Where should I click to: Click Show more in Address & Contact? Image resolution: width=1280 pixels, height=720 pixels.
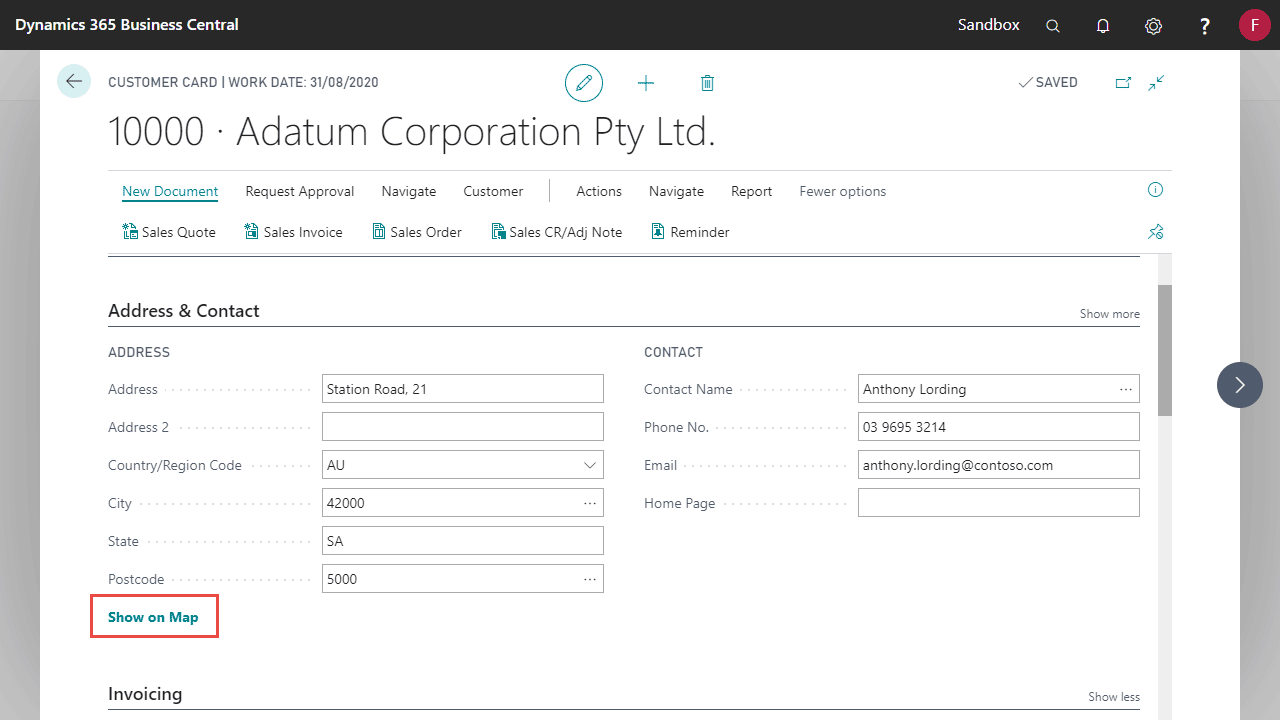(x=1109, y=314)
